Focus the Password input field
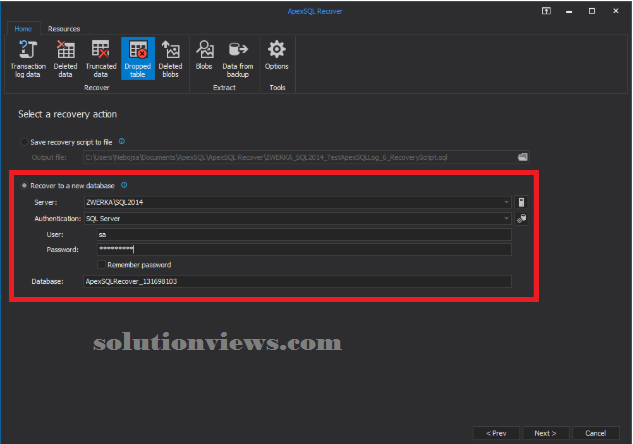The width and height of the screenshot is (633, 444). coord(304,249)
